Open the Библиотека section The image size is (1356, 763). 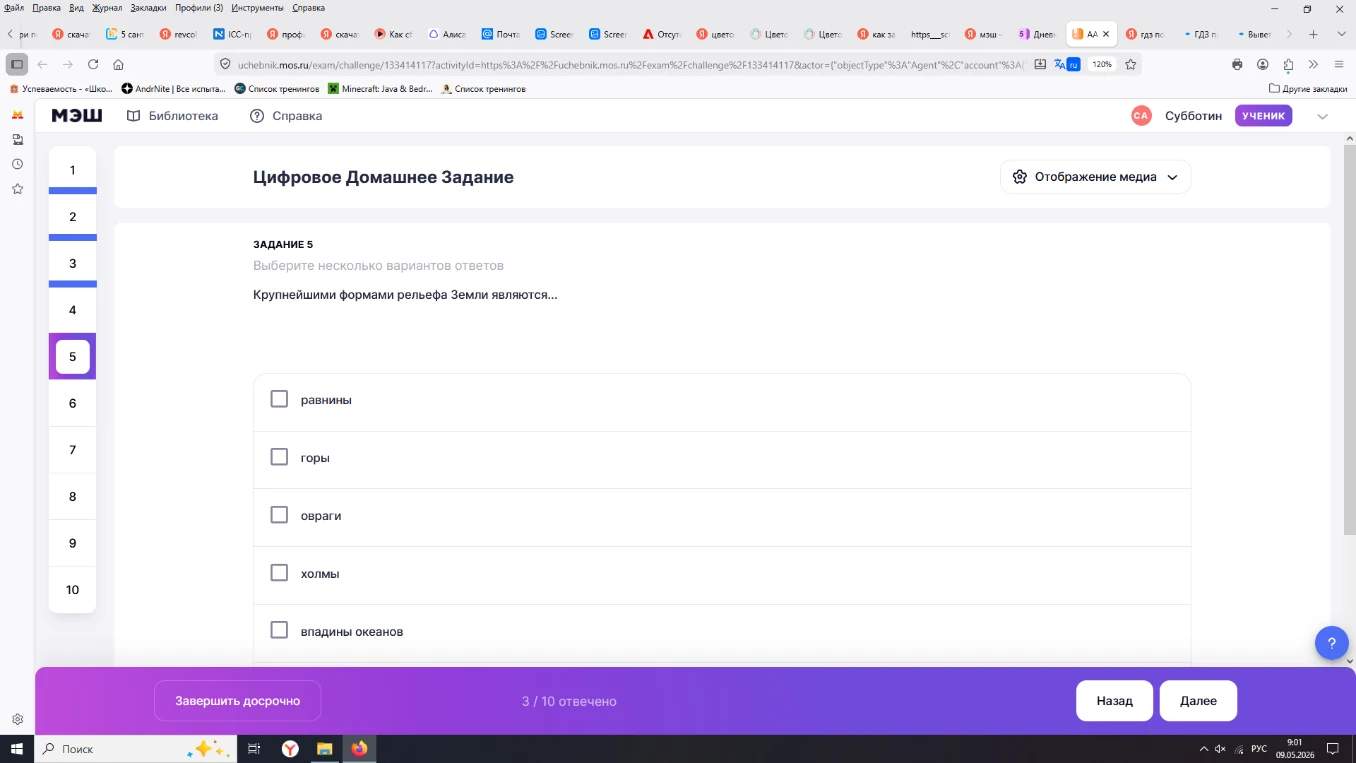click(x=172, y=116)
